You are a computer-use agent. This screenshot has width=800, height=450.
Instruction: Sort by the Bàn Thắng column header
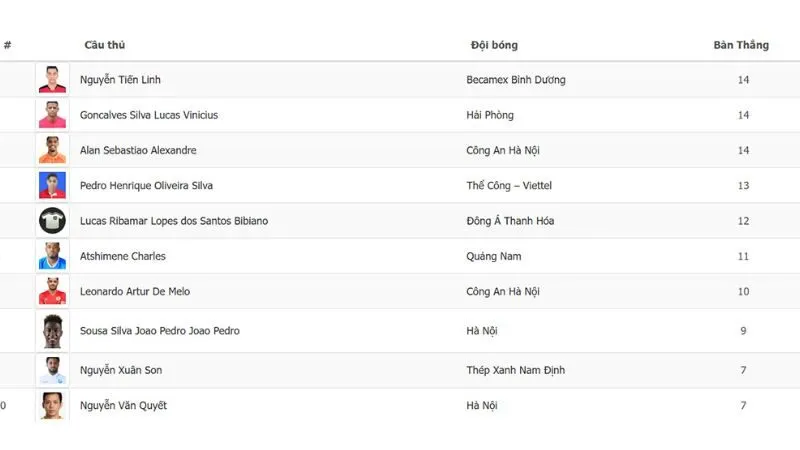pos(741,45)
